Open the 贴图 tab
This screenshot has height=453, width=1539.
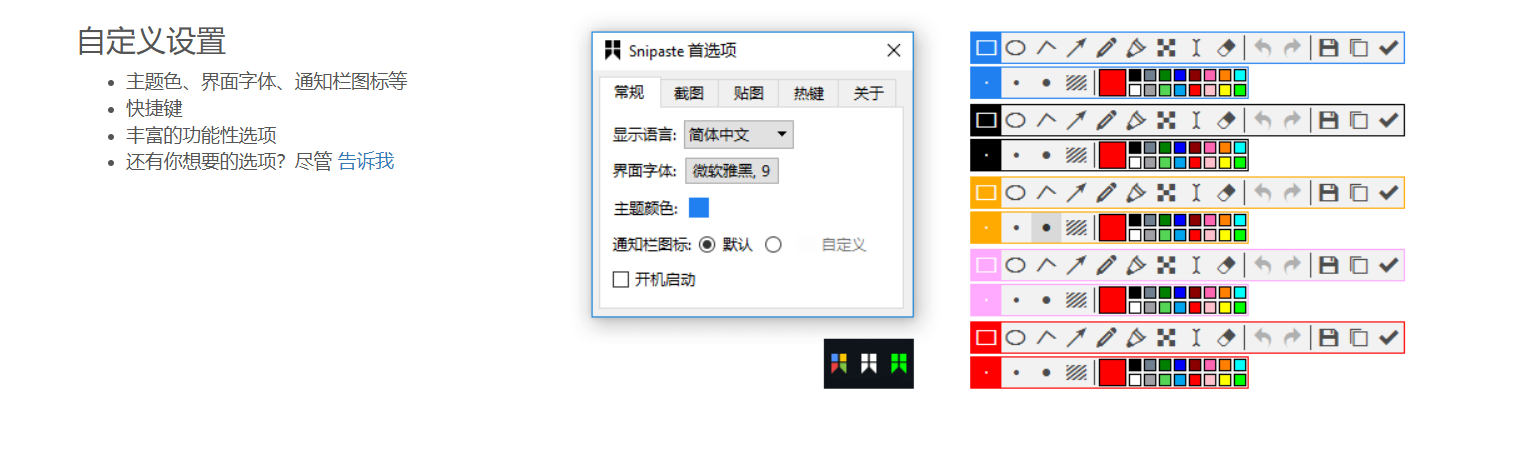pos(749,94)
